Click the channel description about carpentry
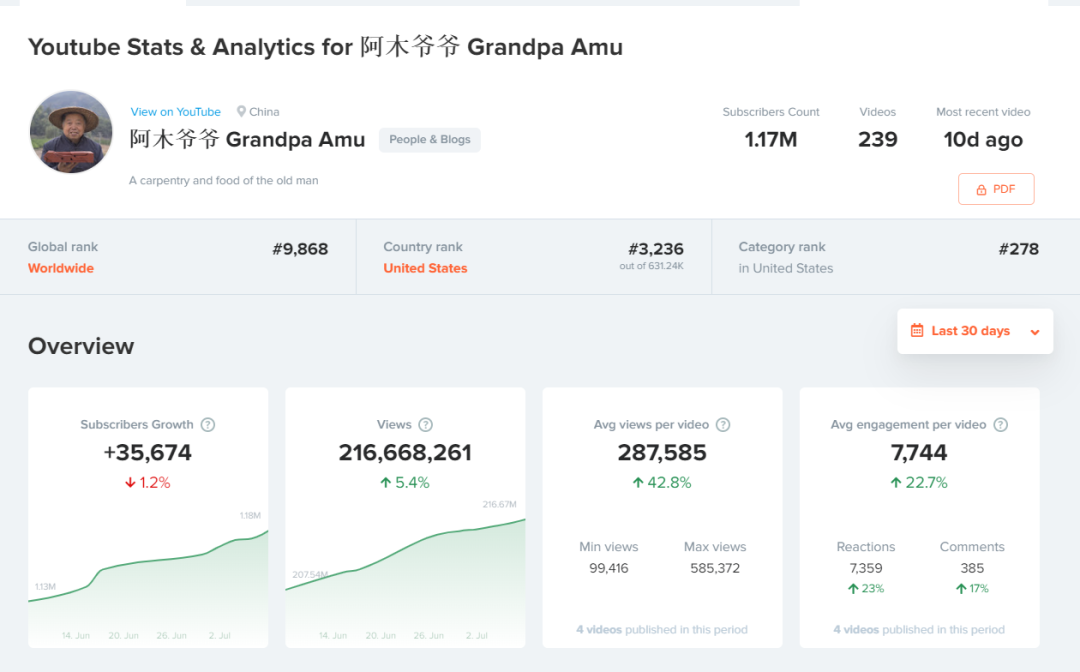Image resolution: width=1080 pixels, height=672 pixels. pos(224,180)
